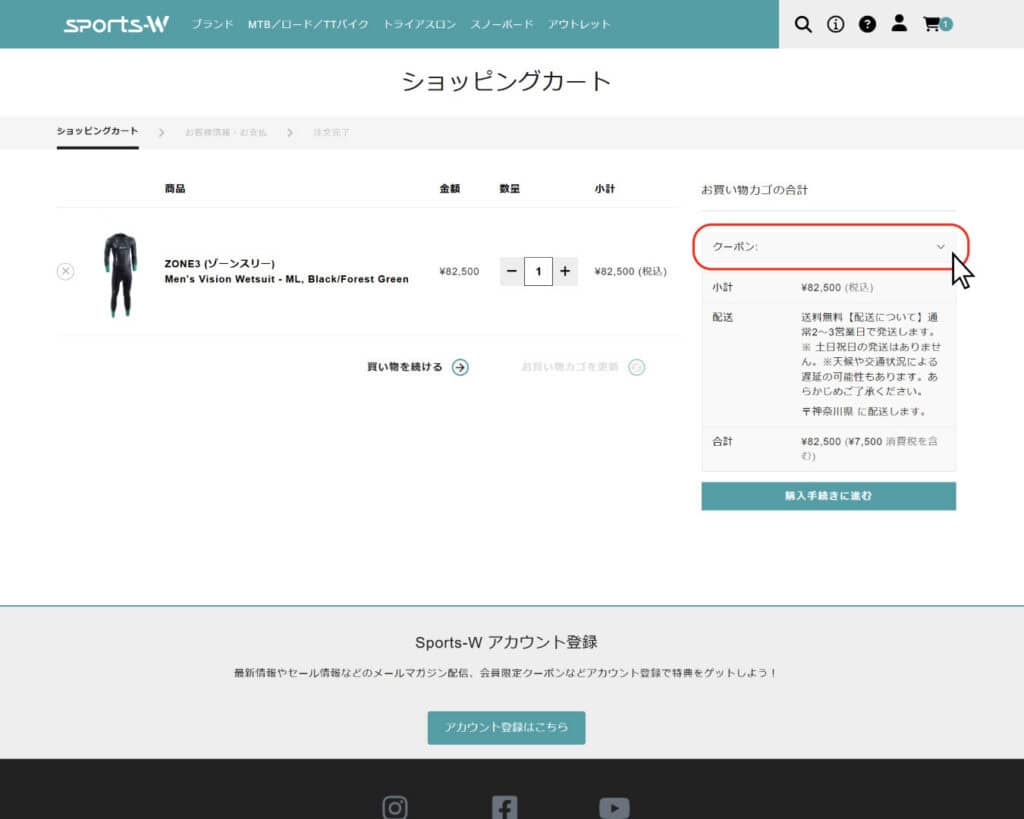Click the search magnifier icon
This screenshot has width=1024, height=819.
pyautogui.click(x=803, y=24)
